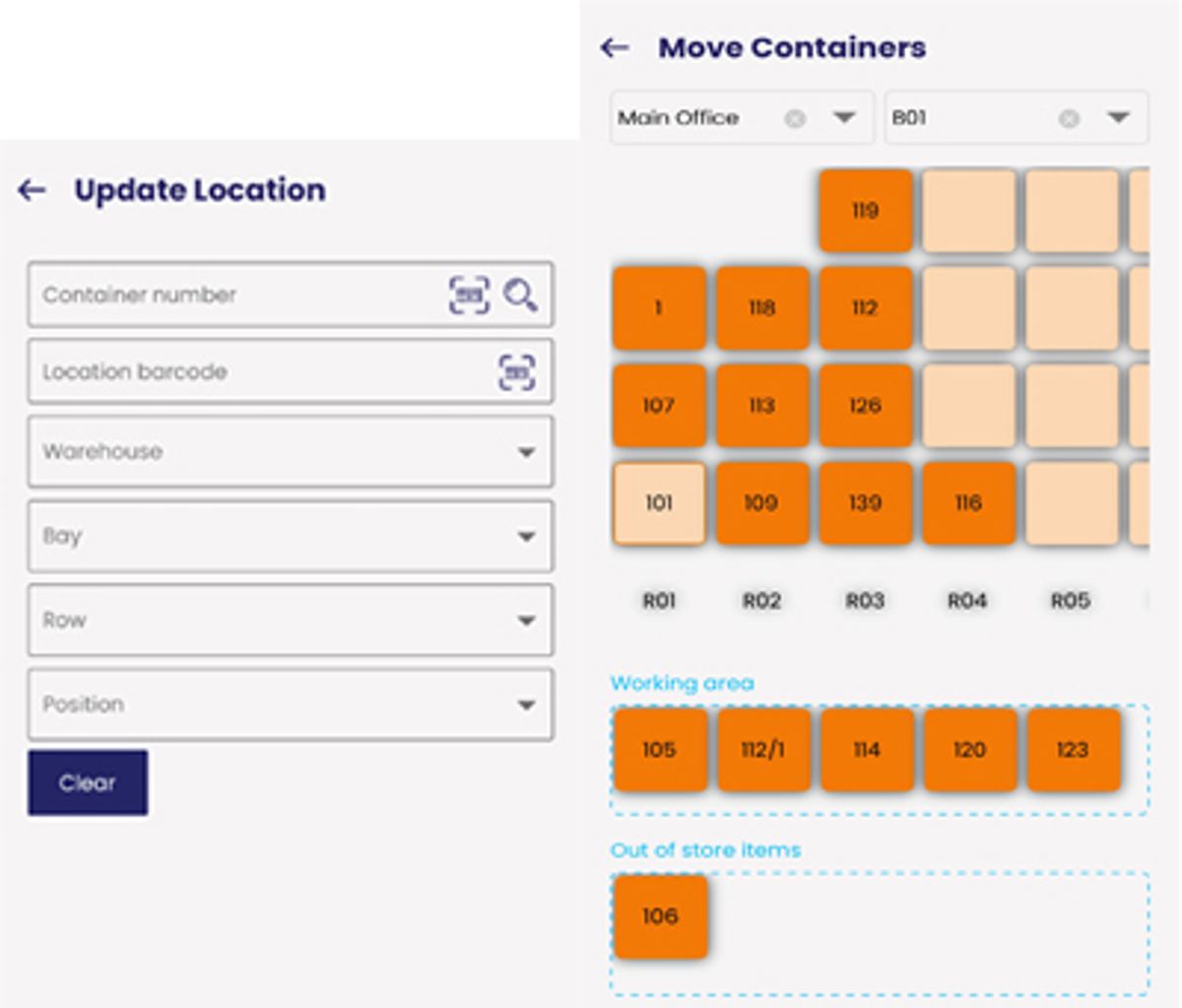Open the Bay dropdown
1182x1008 pixels.
[x=291, y=536]
